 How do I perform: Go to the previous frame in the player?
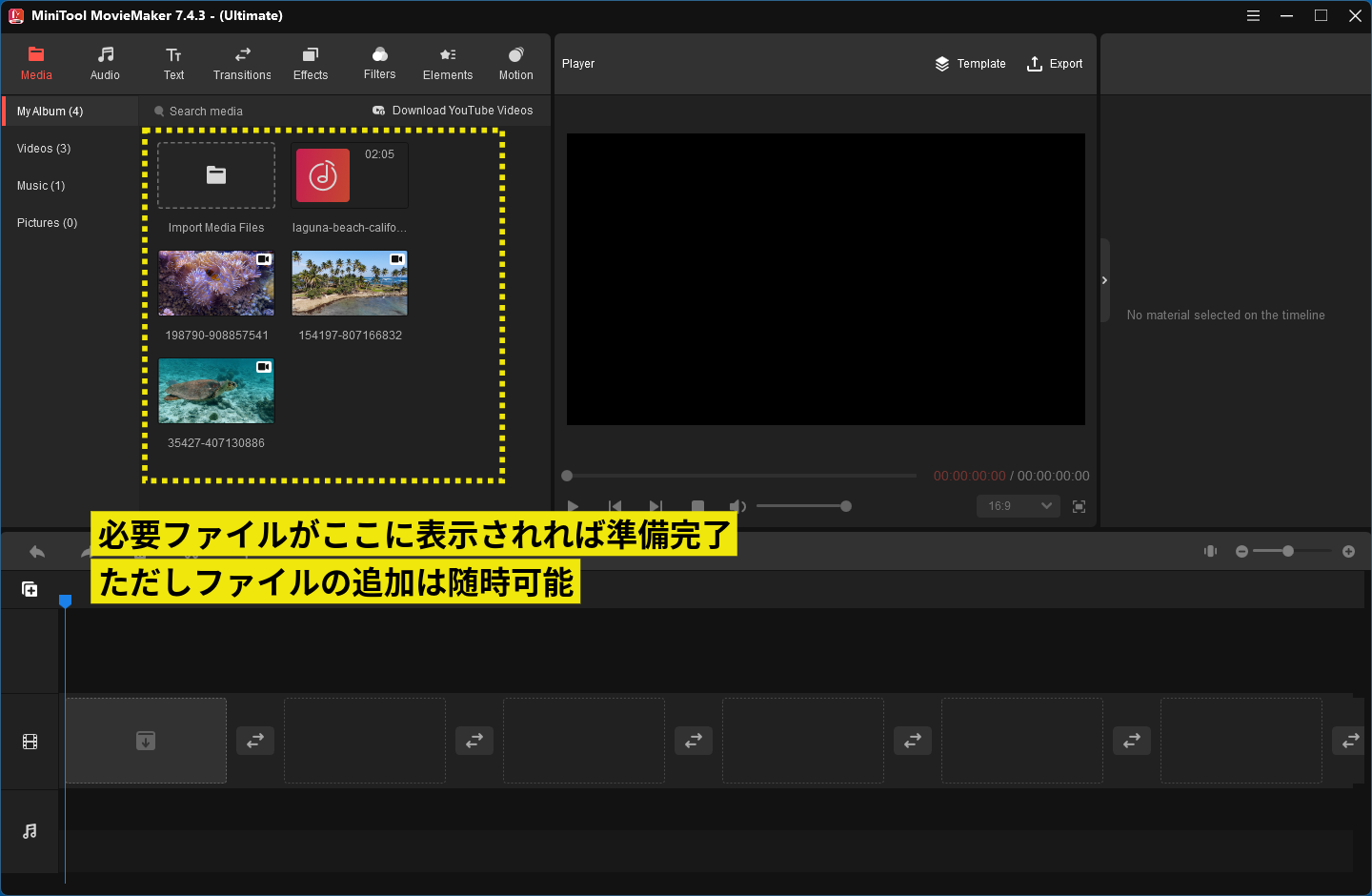click(615, 506)
